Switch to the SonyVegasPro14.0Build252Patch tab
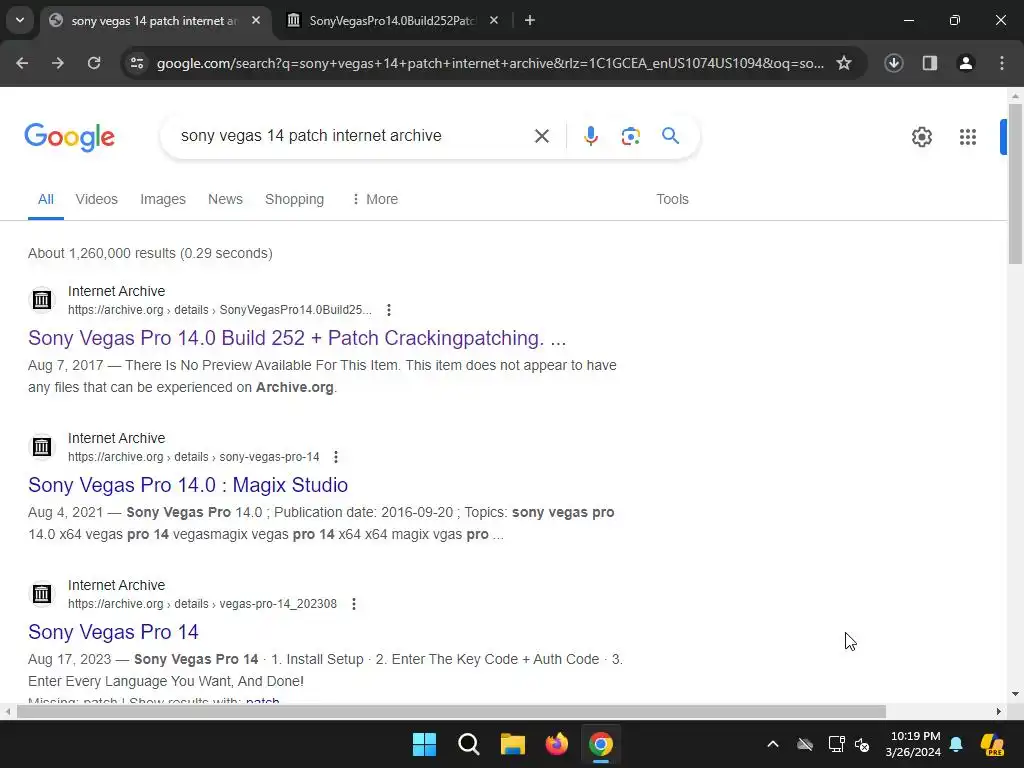 pos(392,20)
